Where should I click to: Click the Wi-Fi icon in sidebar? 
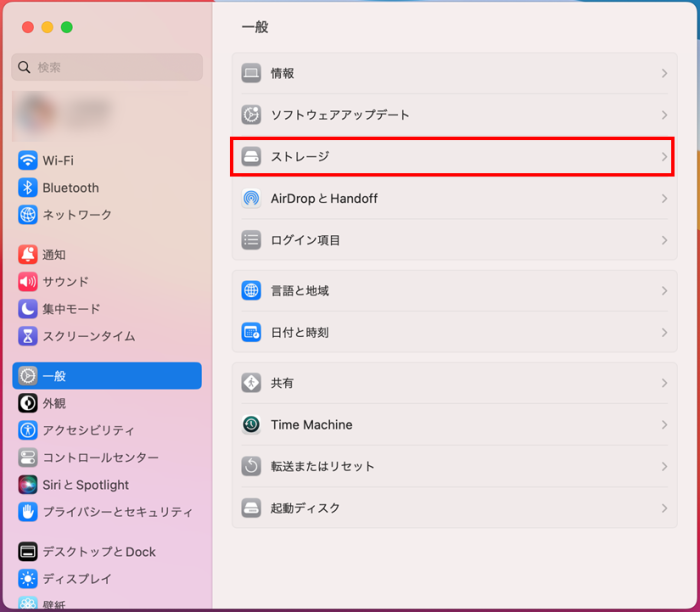tap(28, 161)
